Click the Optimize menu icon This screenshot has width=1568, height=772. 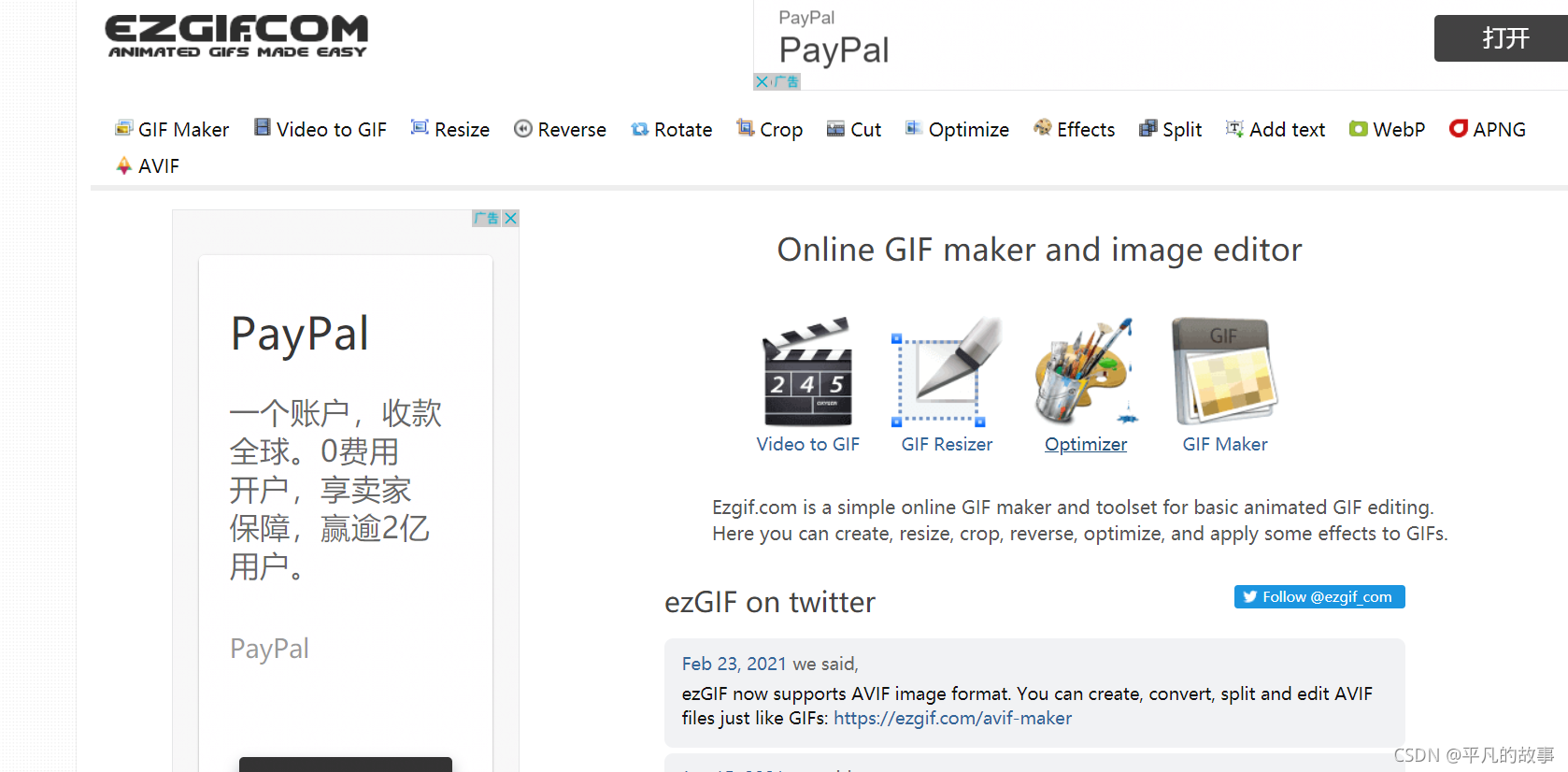pyautogui.click(x=914, y=128)
